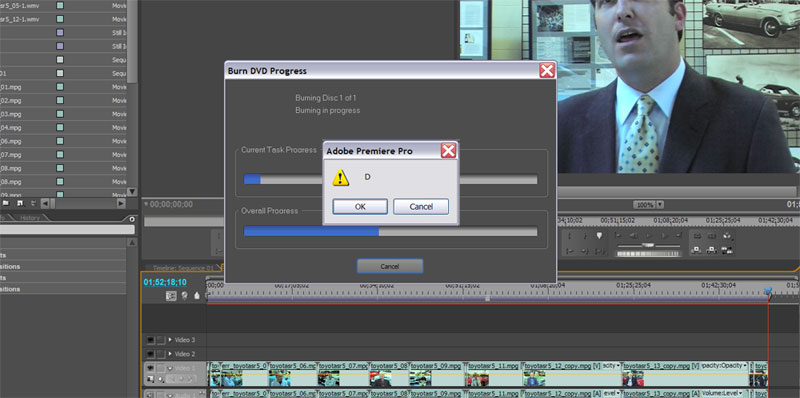Cancel the Burn DVD Progress dialog
800x398 pixels.
(390, 266)
